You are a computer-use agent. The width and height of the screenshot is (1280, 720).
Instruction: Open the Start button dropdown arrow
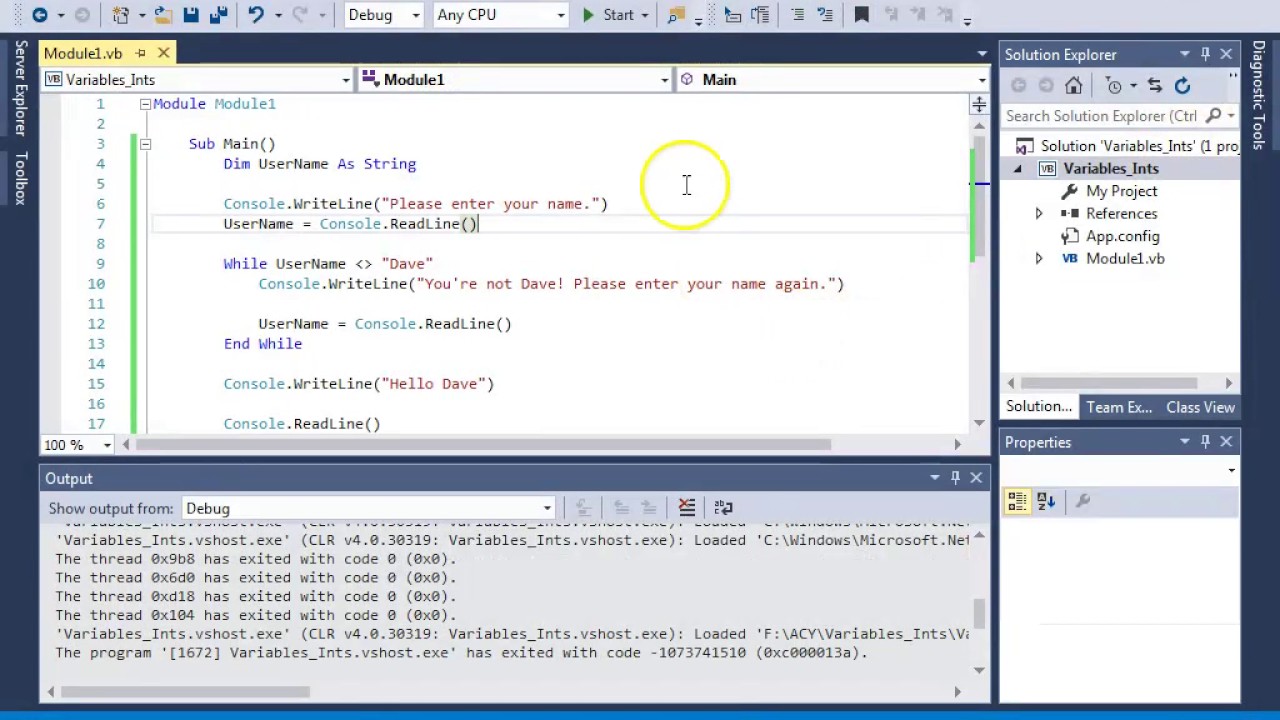(x=644, y=15)
